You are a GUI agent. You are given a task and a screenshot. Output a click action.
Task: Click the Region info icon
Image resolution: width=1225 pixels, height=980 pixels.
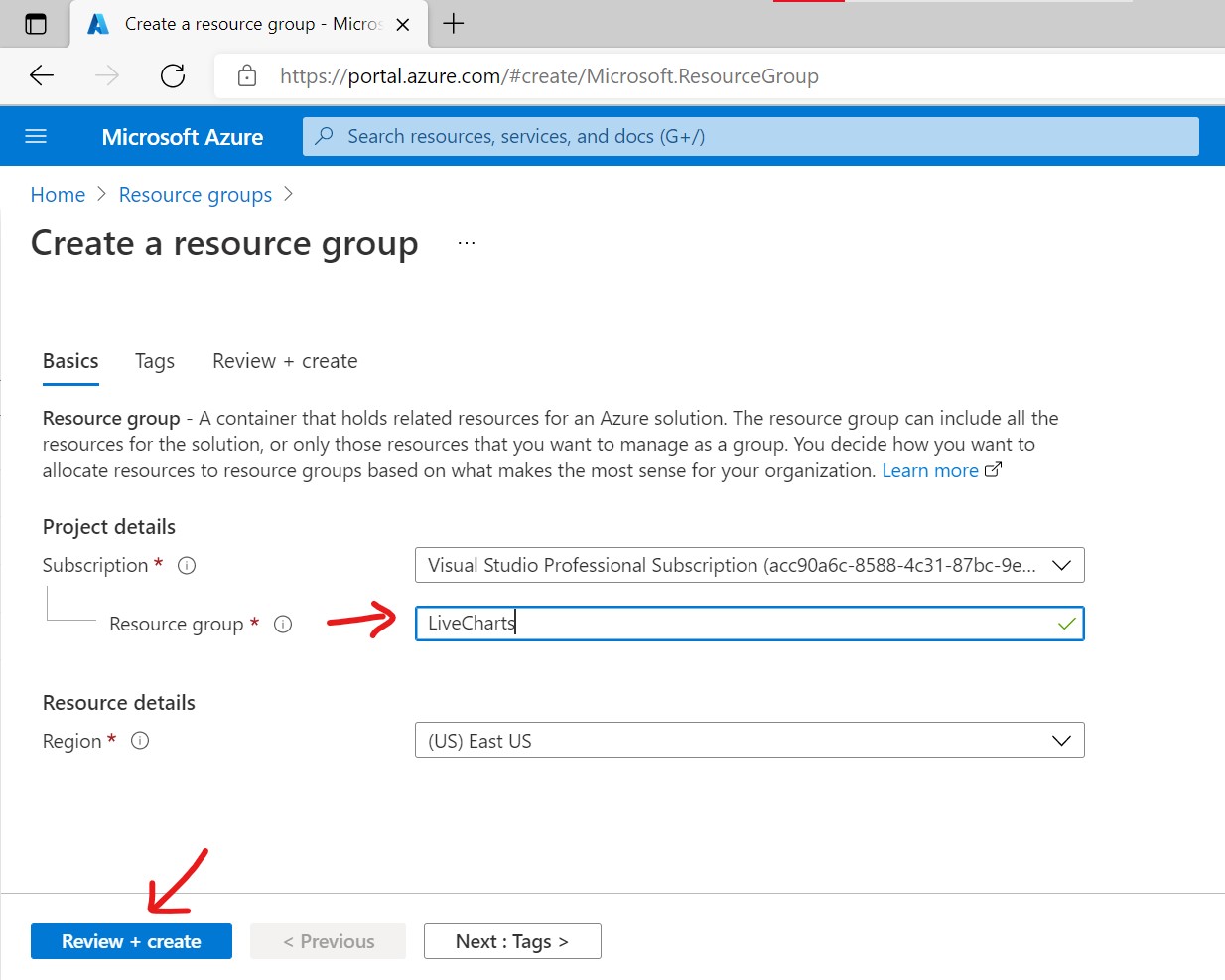tap(140, 741)
